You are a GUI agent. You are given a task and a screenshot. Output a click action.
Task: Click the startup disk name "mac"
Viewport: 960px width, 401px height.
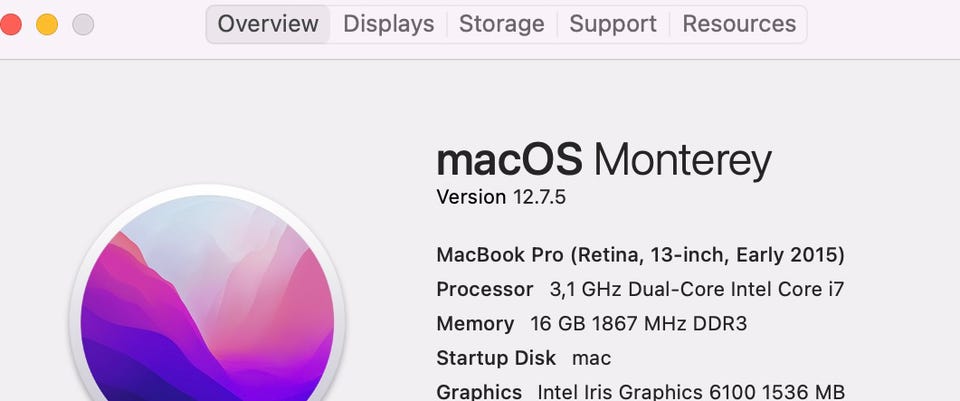pyautogui.click(x=591, y=358)
